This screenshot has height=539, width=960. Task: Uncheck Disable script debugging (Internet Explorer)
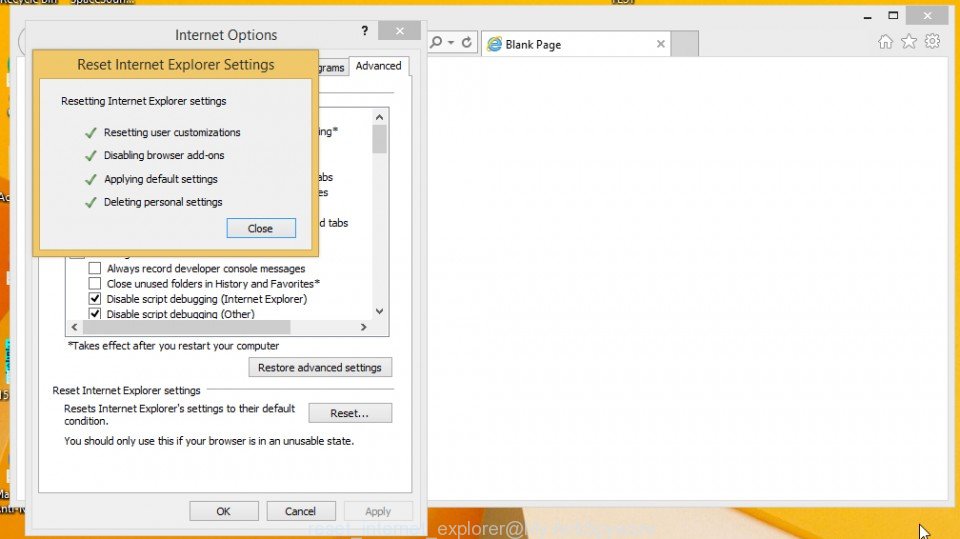pyautogui.click(x=95, y=299)
